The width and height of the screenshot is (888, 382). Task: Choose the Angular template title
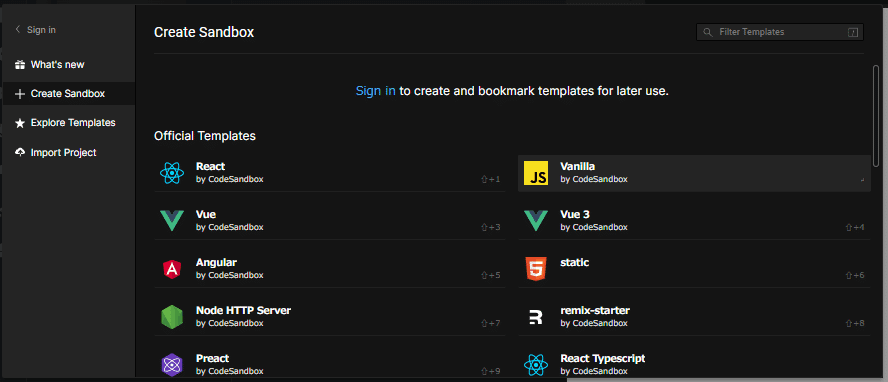[x=216, y=262]
